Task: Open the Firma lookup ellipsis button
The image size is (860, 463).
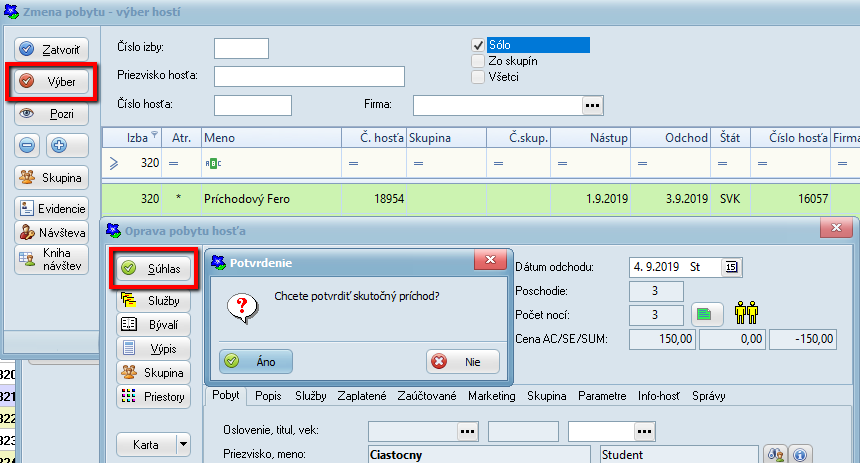Action: pyautogui.click(x=593, y=105)
